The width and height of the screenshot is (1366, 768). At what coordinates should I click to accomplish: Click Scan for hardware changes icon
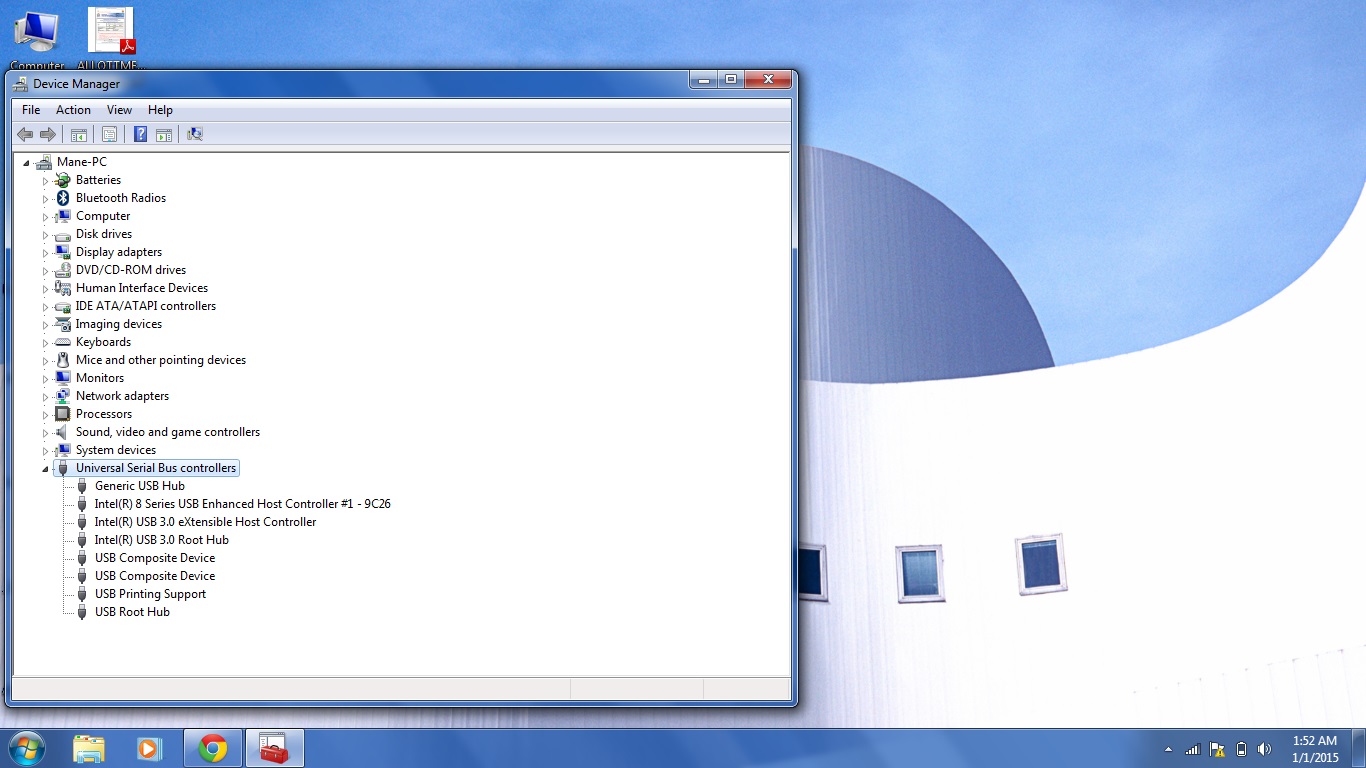(195, 134)
